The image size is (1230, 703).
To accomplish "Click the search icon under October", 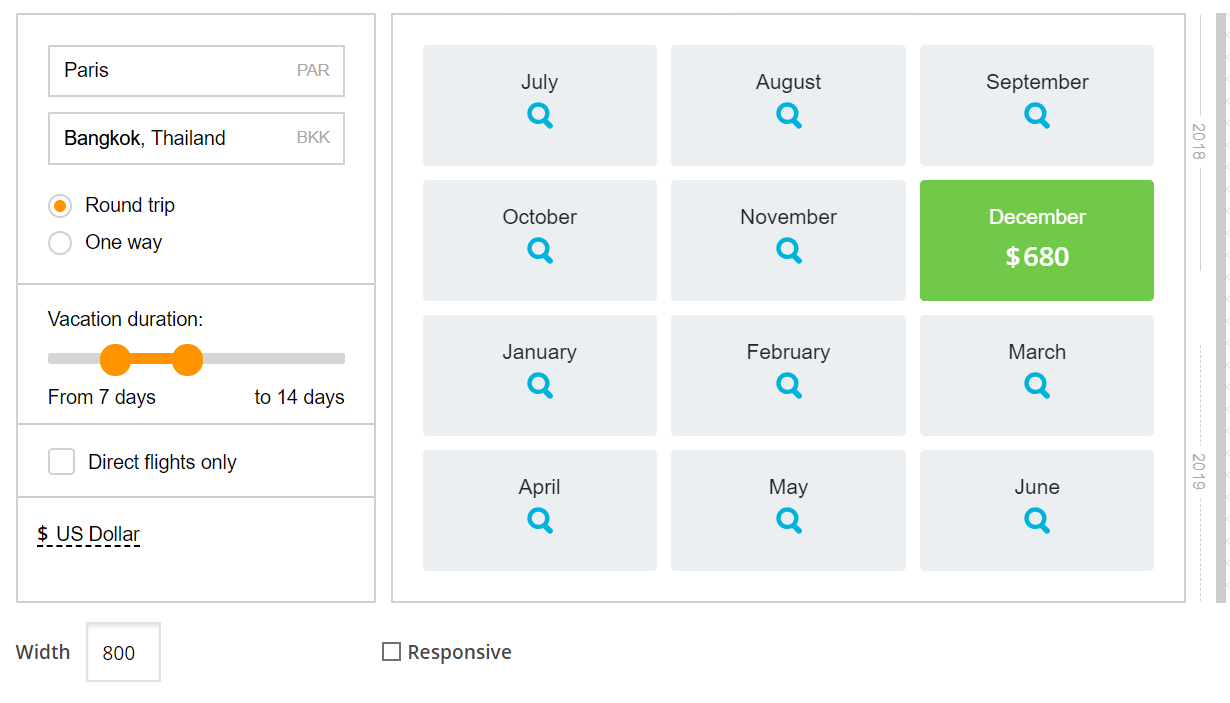I will tap(540, 251).
